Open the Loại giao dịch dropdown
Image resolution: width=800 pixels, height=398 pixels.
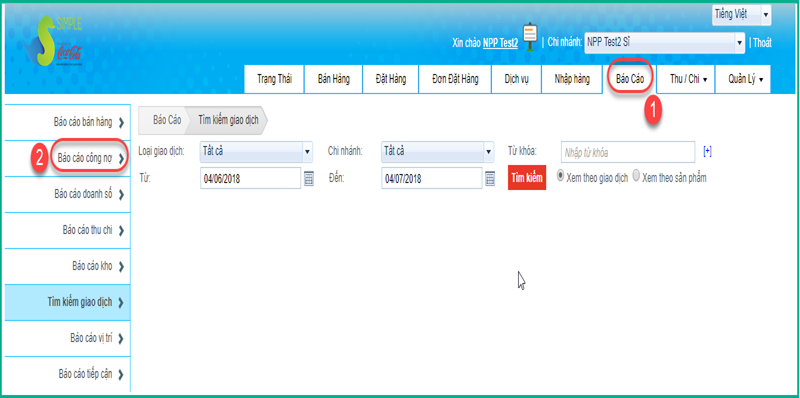[256, 151]
